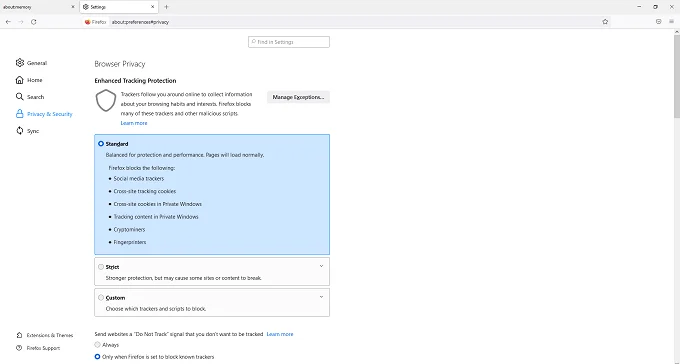
Task: Expand the Custom option chevron
Action: point(321,297)
